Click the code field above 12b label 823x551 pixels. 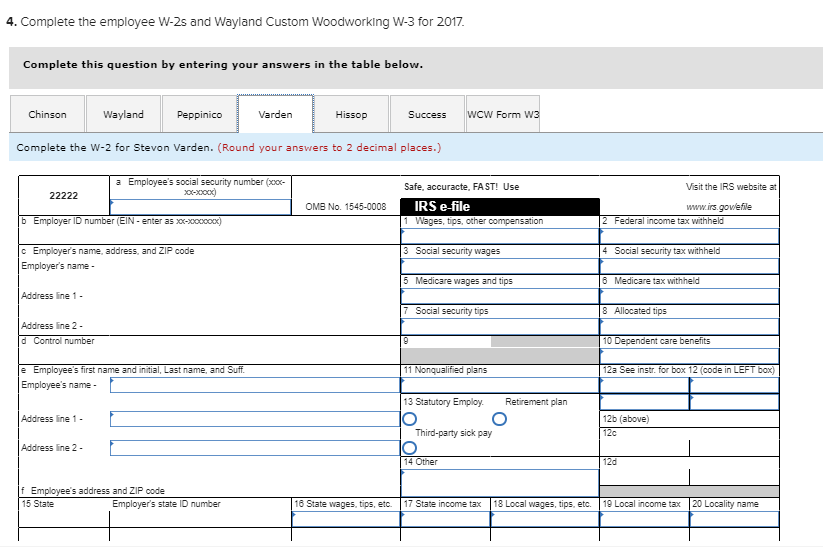644,402
